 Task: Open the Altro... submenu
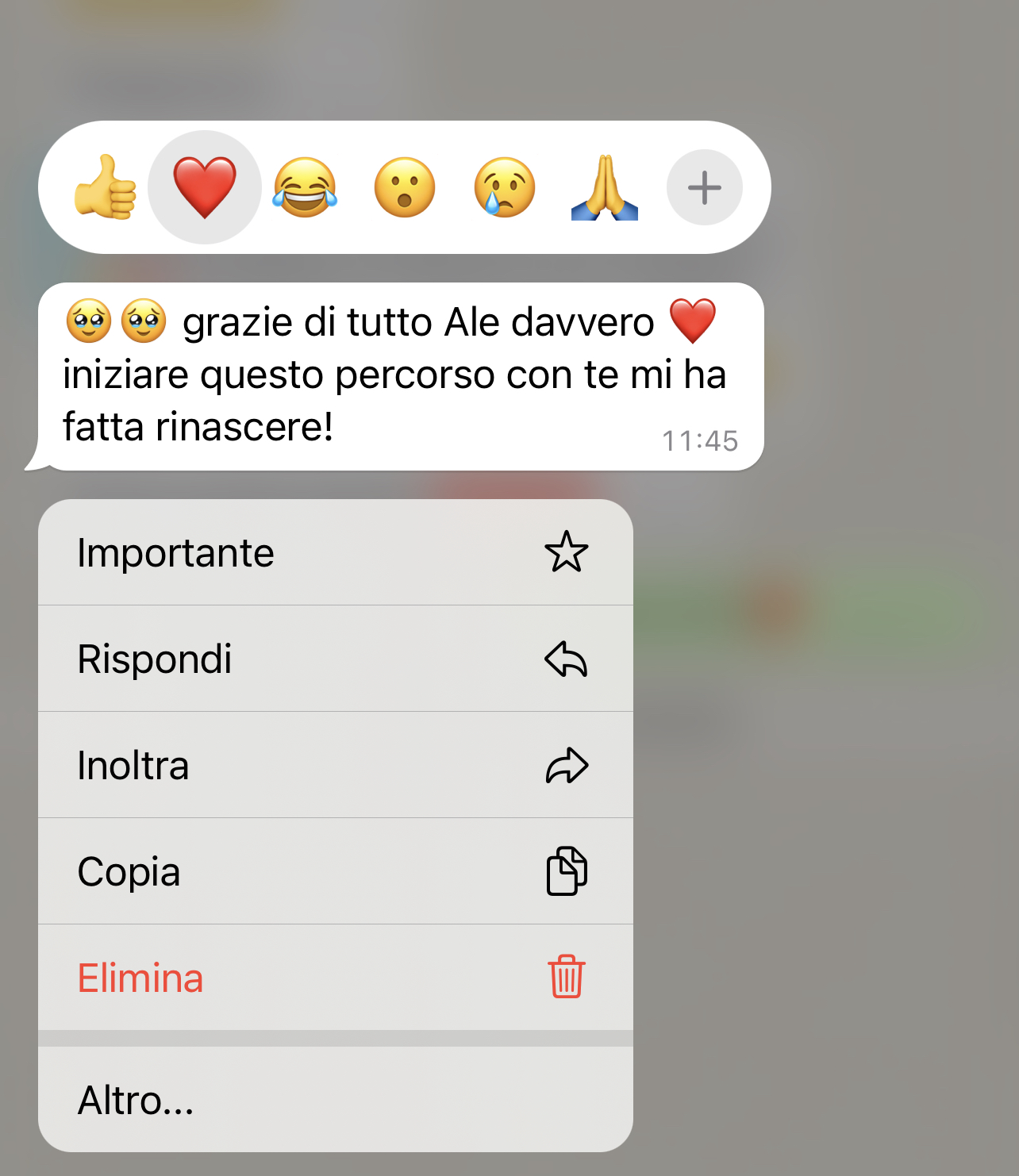(336, 1100)
